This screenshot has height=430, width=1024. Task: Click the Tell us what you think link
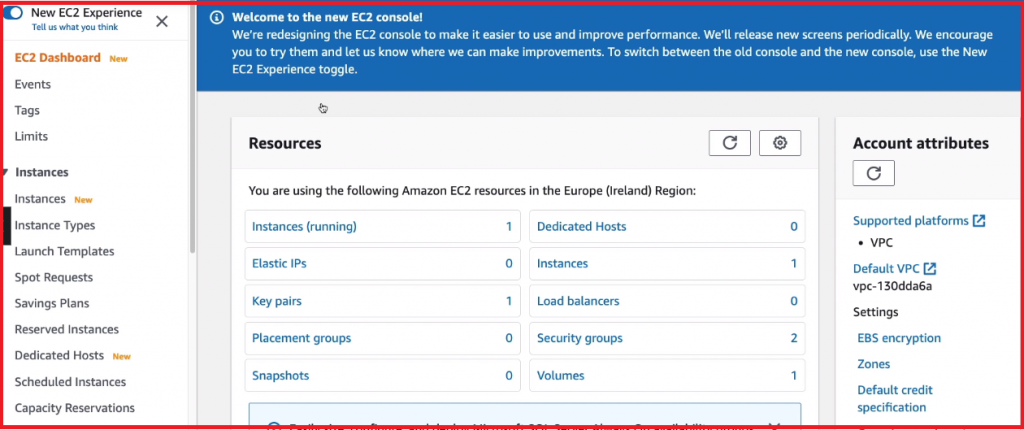(x=74, y=27)
